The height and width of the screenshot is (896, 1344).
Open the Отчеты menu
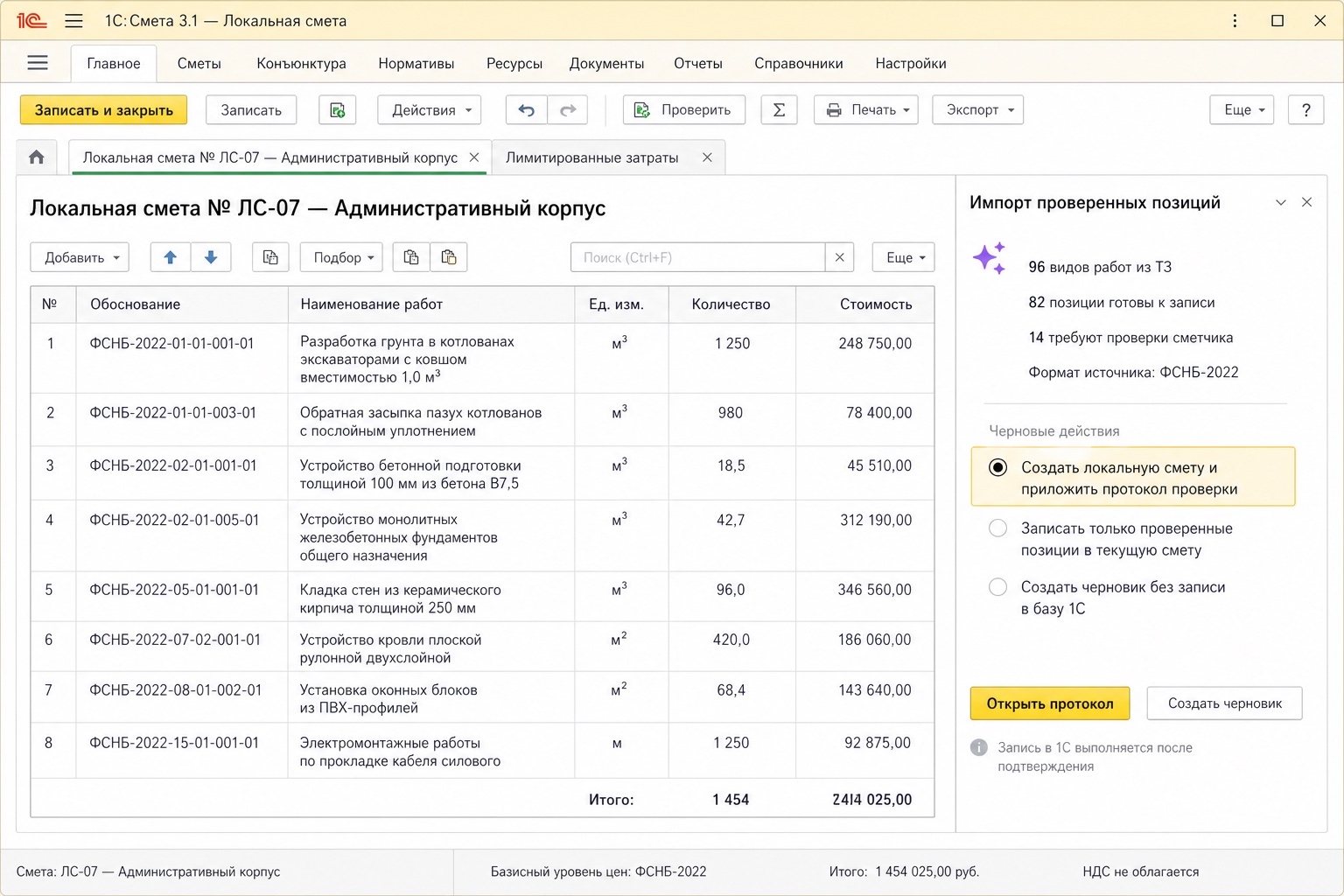click(x=697, y=63)
